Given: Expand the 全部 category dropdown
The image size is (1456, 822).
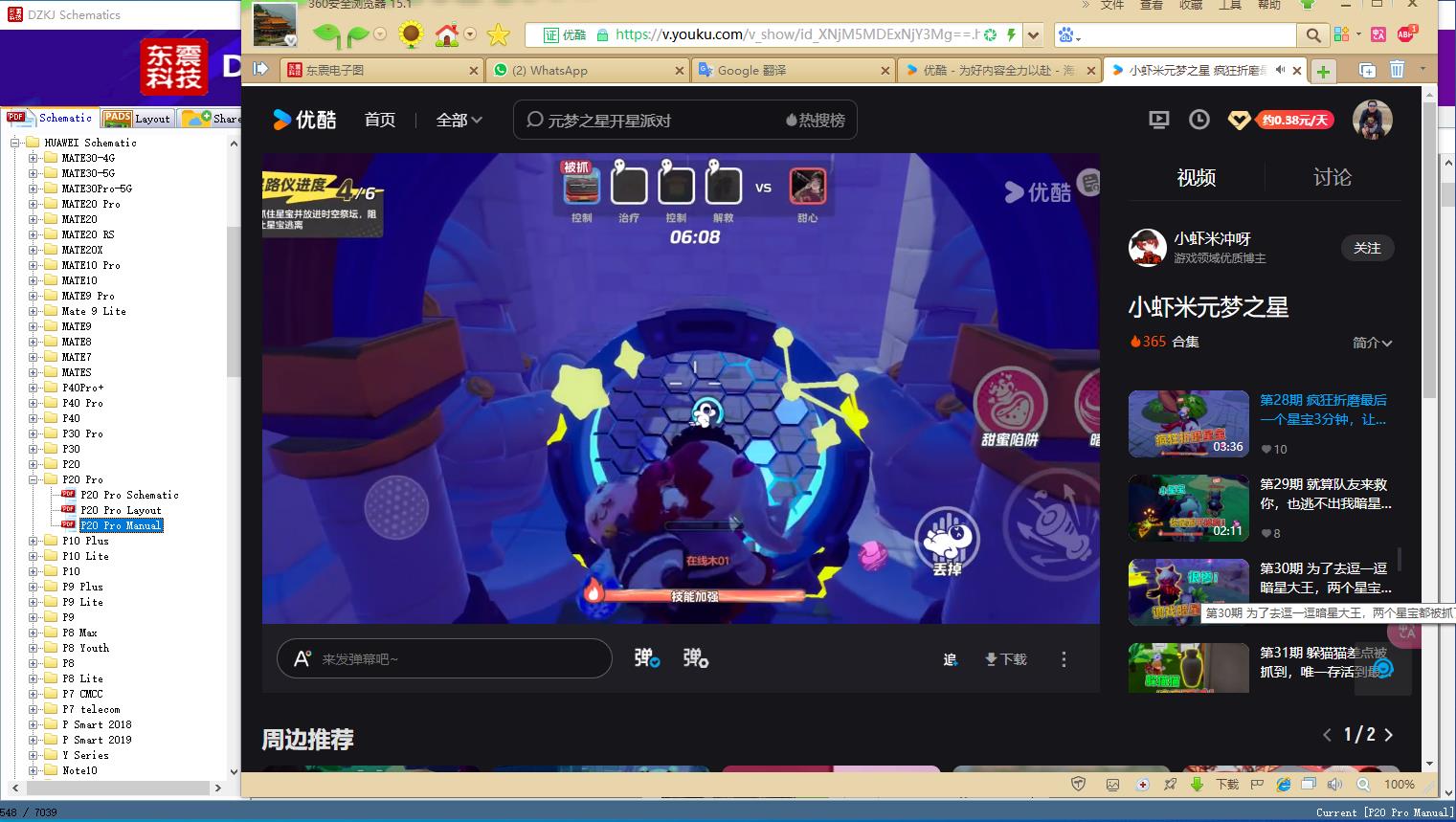Looking at the screenshot, I should [459, 120].
